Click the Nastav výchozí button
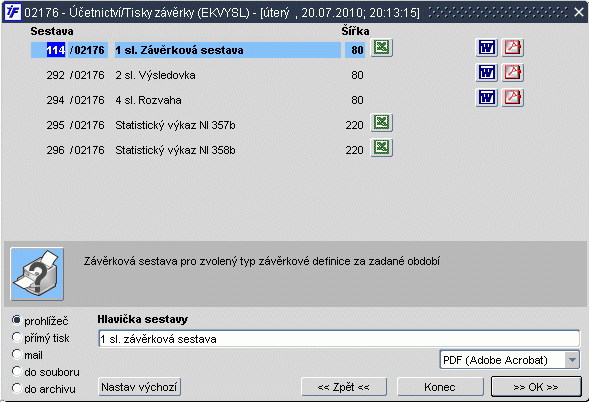Image resolution: width=589 pixels, height=402 pixels. (139, 387)
